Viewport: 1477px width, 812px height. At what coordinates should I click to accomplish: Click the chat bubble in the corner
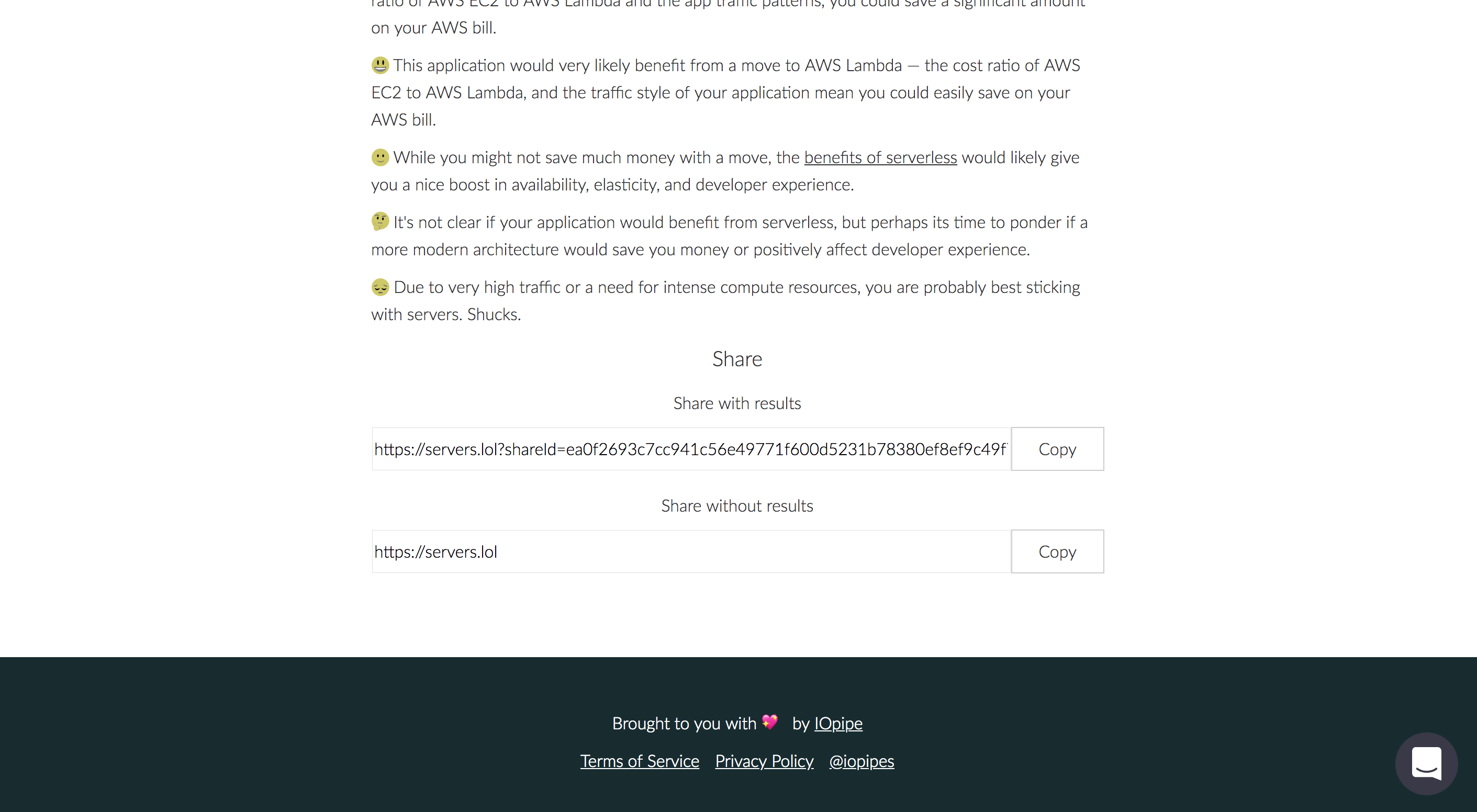pos(1427,763)
